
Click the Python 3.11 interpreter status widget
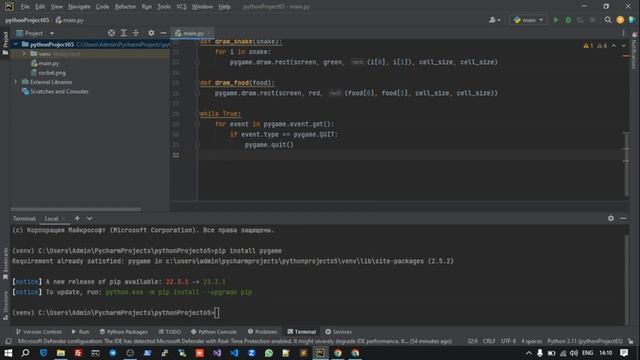[x=585, y=341]
